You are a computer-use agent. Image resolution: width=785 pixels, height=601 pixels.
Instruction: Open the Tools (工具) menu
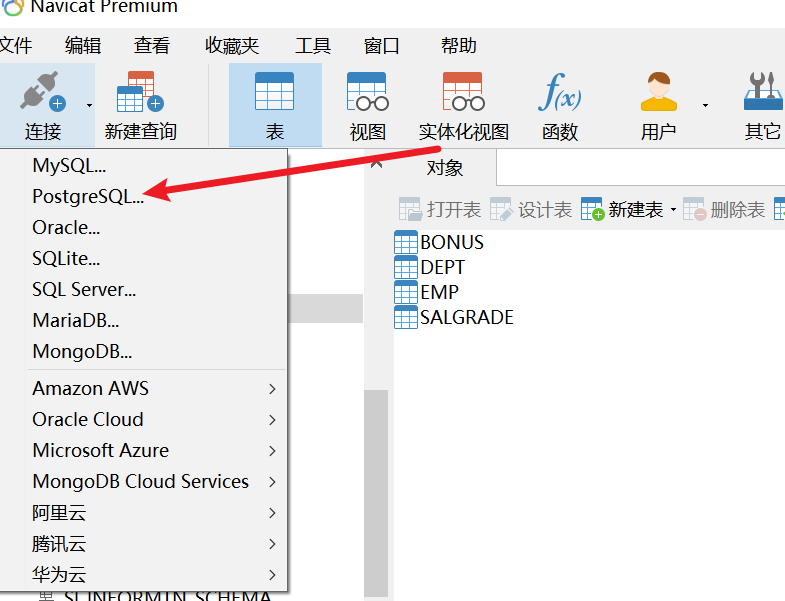[x=313, y=46]
